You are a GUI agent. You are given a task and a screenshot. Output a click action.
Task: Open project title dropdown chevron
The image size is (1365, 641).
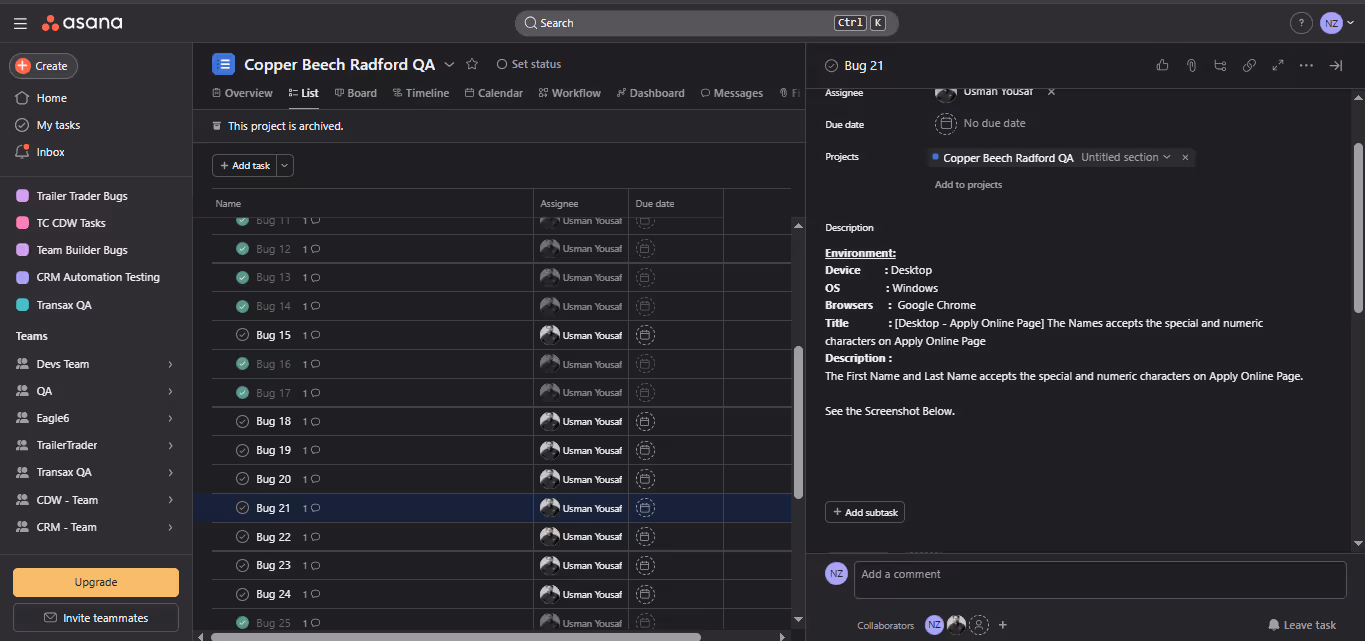tap(450, 64)
